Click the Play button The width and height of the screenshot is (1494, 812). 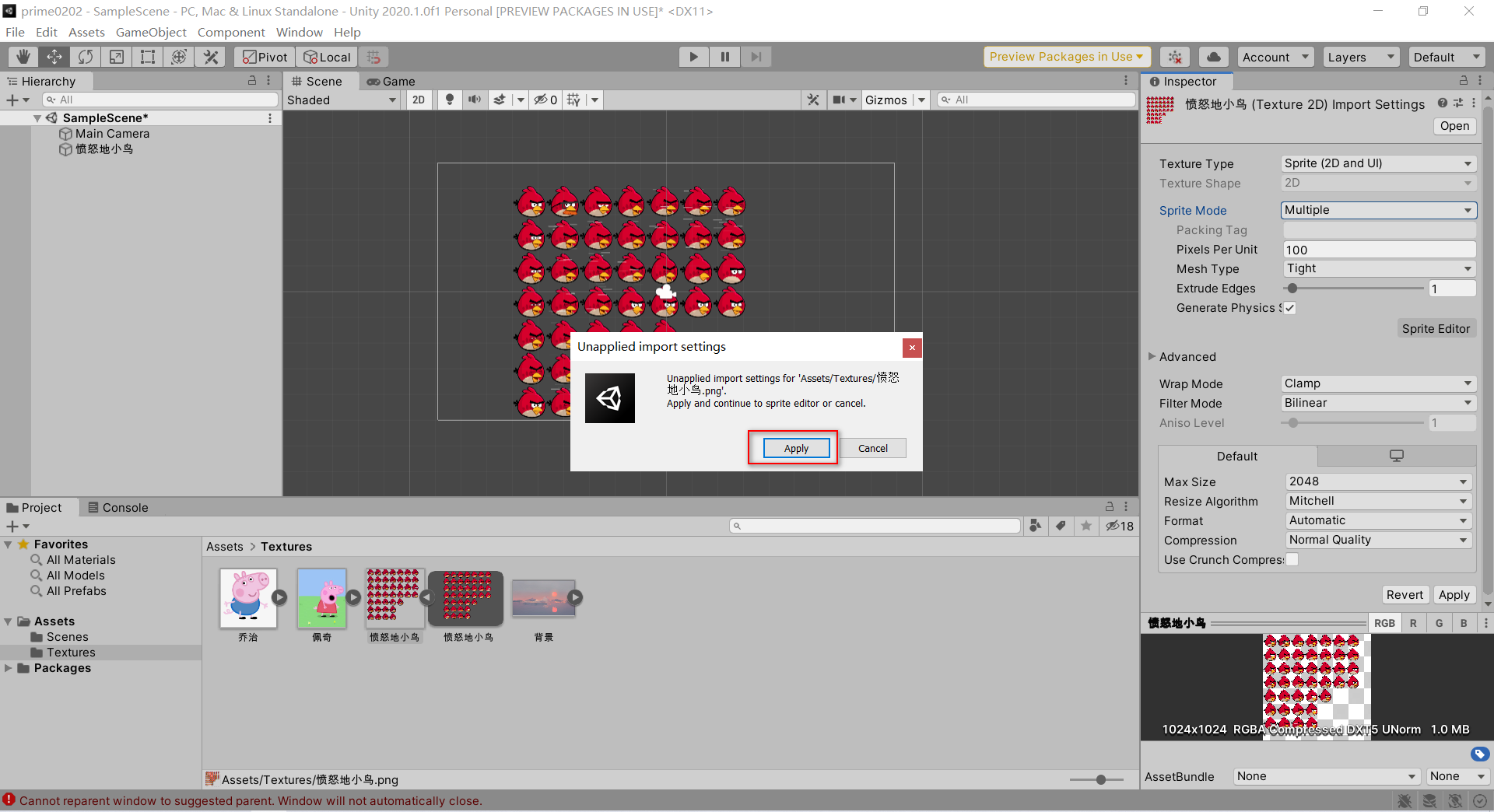[x=693, y=57]
